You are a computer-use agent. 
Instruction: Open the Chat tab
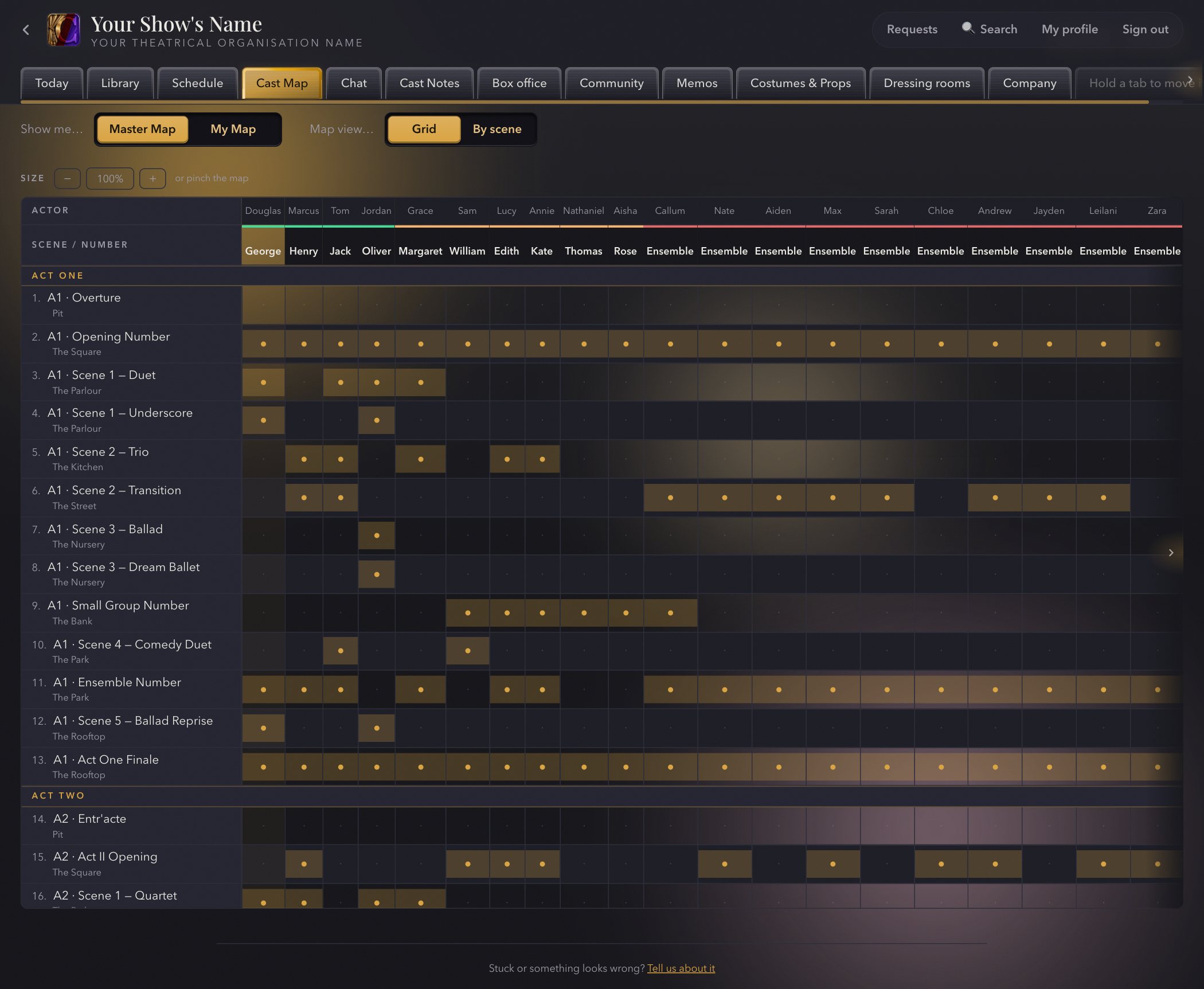354,84
